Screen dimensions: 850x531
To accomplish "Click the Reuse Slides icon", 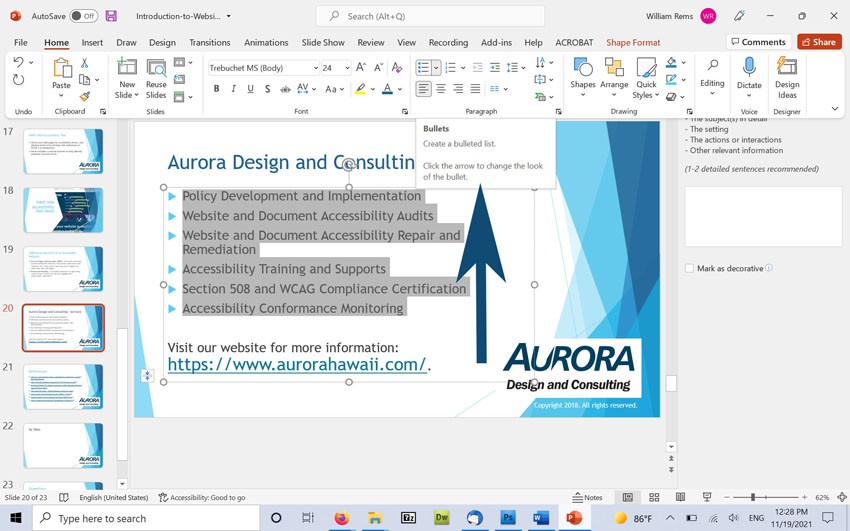I will point(156,67).
